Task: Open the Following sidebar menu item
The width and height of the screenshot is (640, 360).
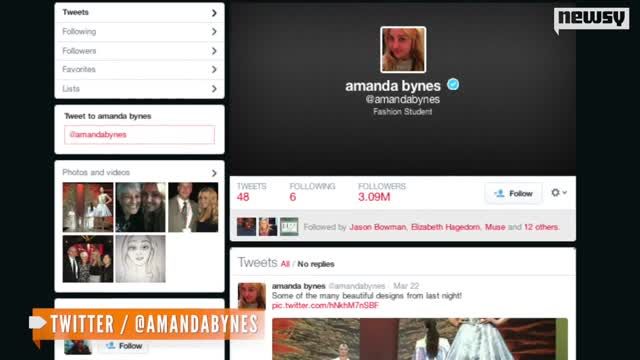Action: [139, 32]
